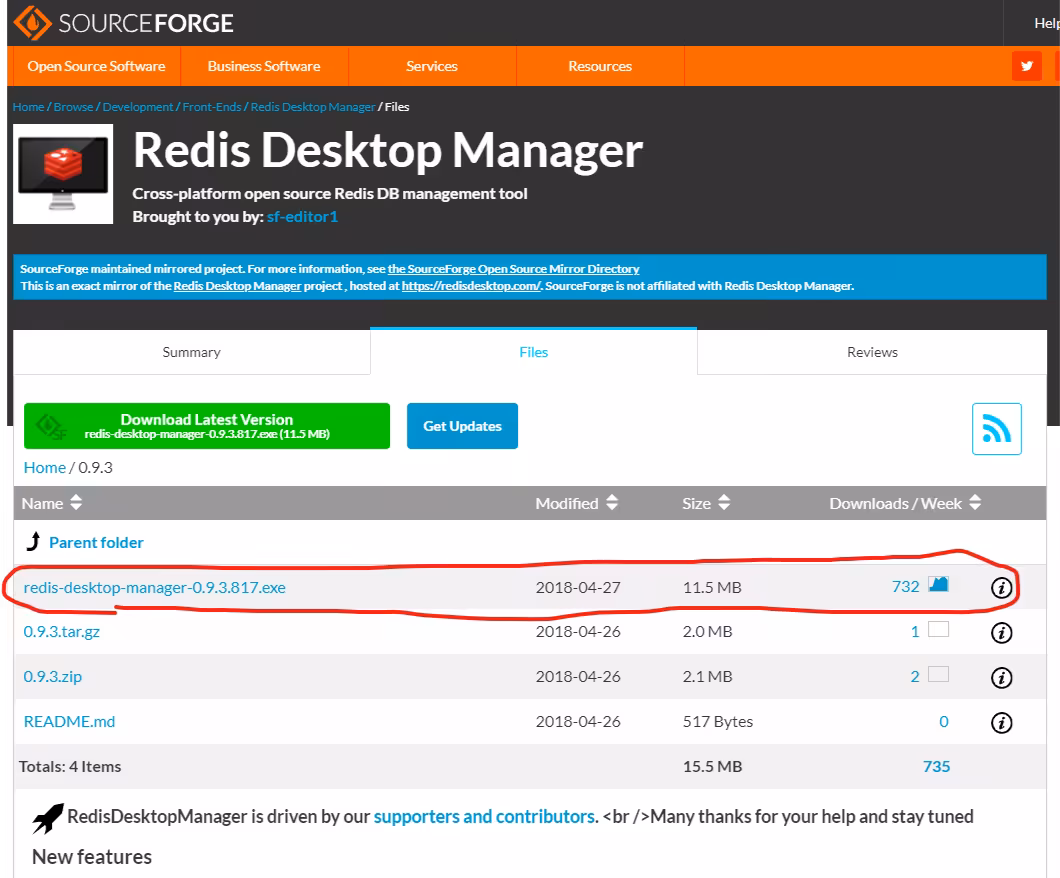This screenshot has width=1060, height=878.
Task: Download redis-desktop-manager-0.9.3.817.exe file
Action: pyautogui.click(x=155, y=587)
